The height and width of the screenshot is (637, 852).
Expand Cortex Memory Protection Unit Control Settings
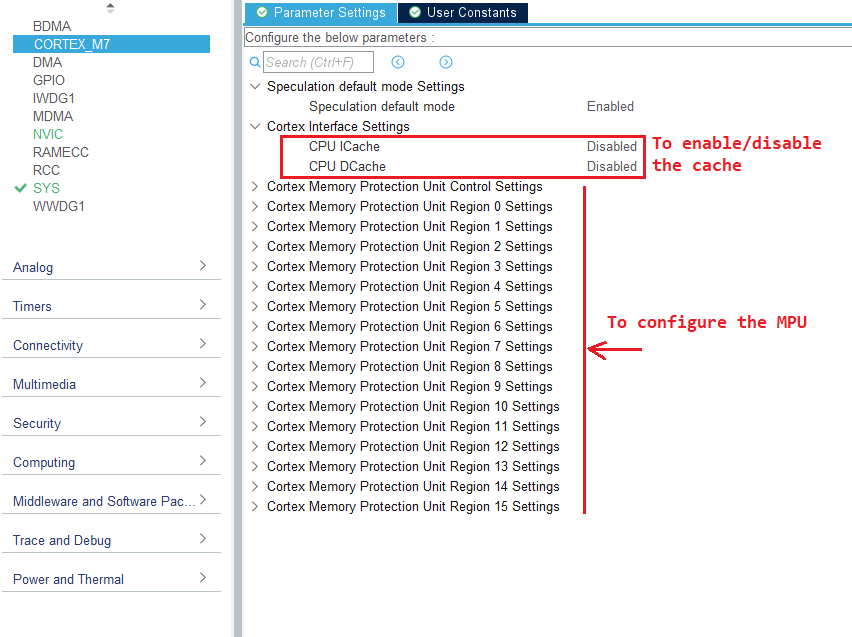pyautogui.click(x=254, y=186)
